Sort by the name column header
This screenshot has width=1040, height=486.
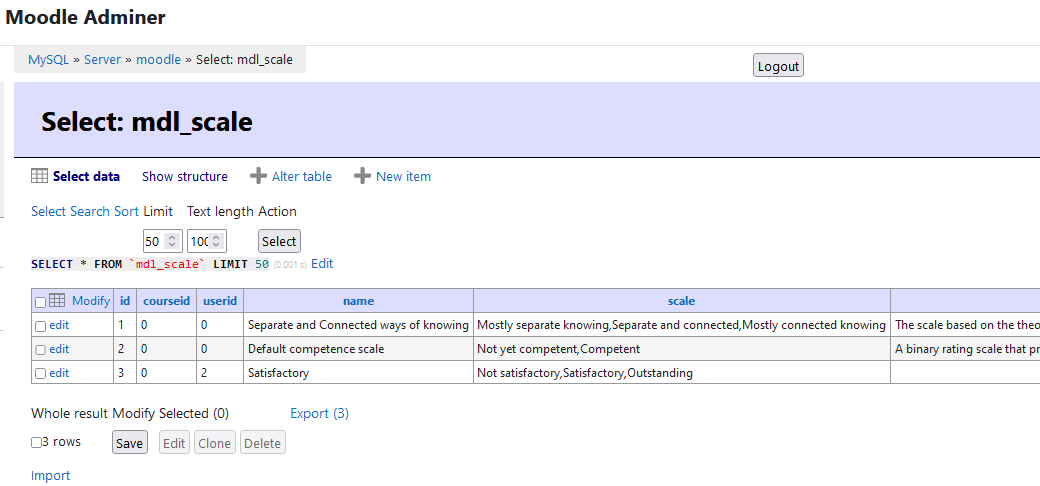358,301
